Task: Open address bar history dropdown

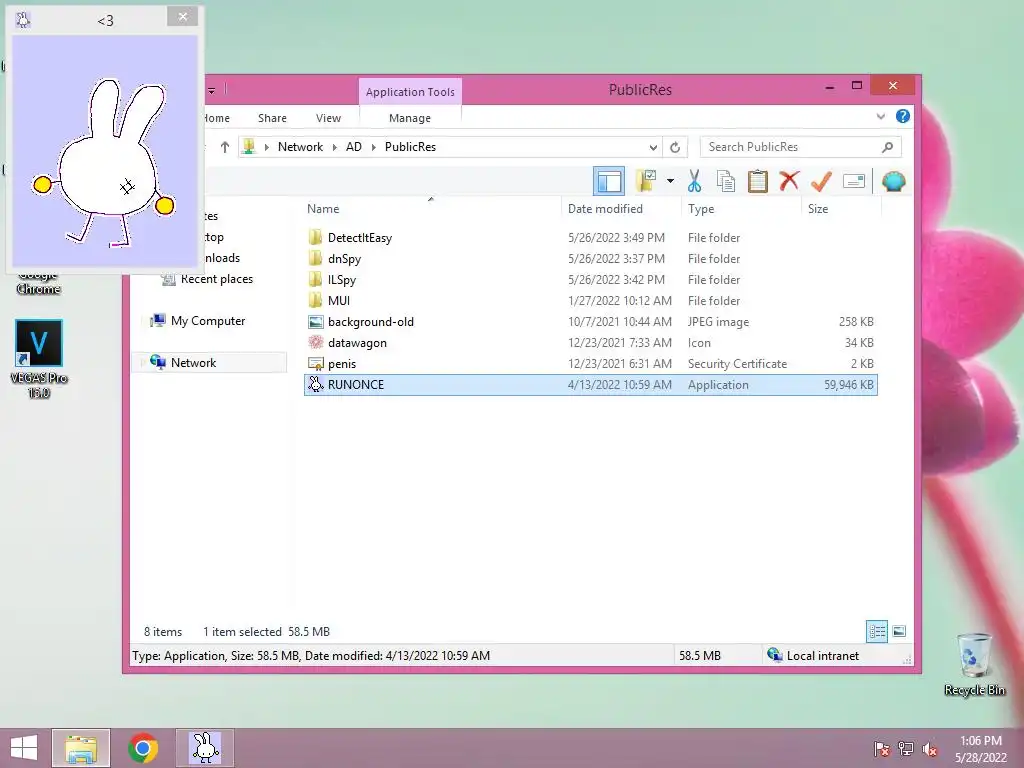Action: (653, 147)
